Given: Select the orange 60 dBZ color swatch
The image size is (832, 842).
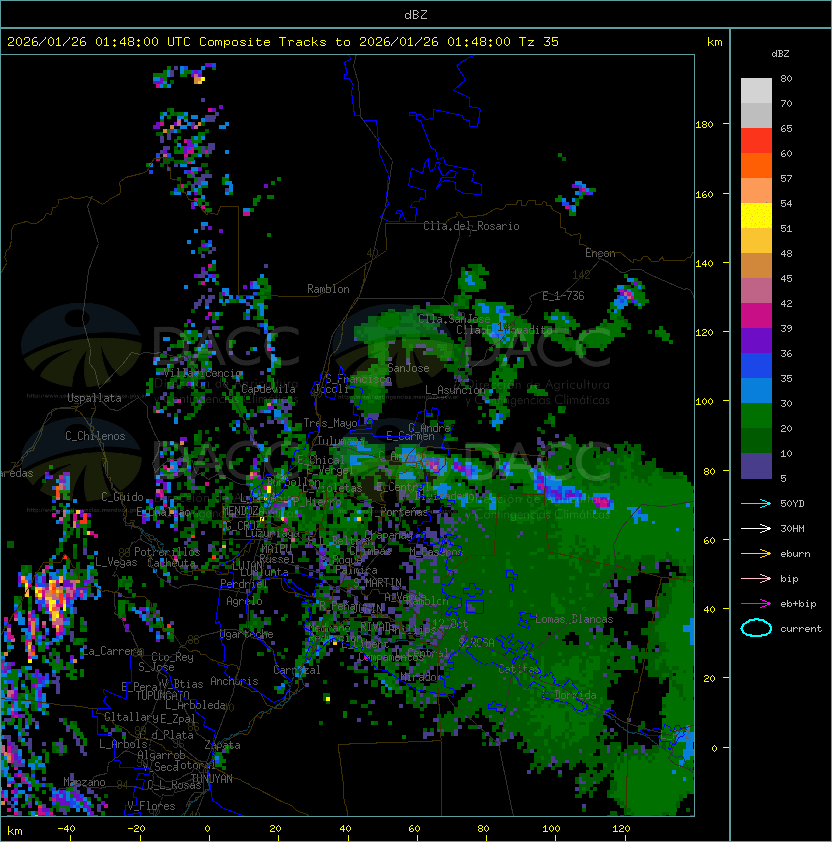Looking at the screenshot, I should coord(756,165).
